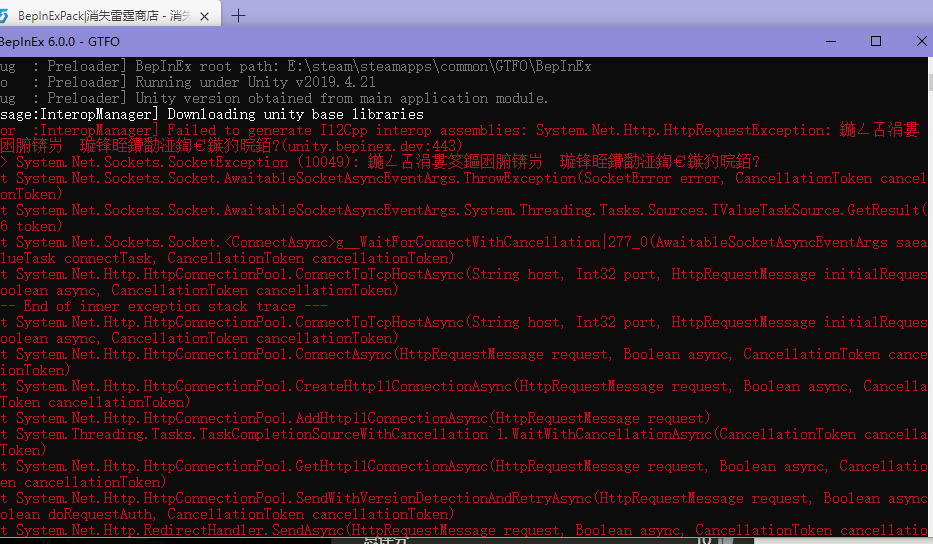Image resolution: width=933 pixels, height=544 pixels.
Task: Click the 'WaitForConnectWithCancellation' stack trace line
Action: click(x=464, y=242)
